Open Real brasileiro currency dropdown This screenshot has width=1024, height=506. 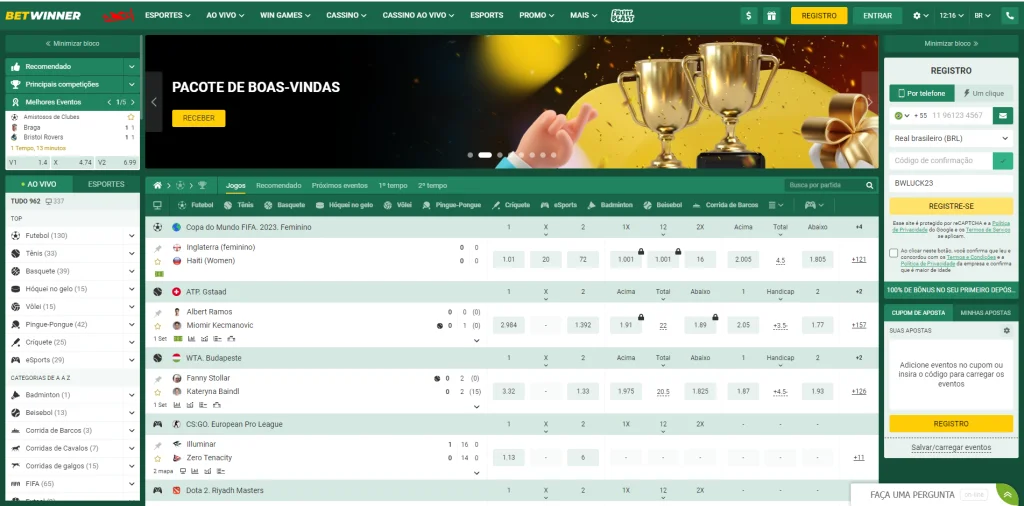(951, 138)
